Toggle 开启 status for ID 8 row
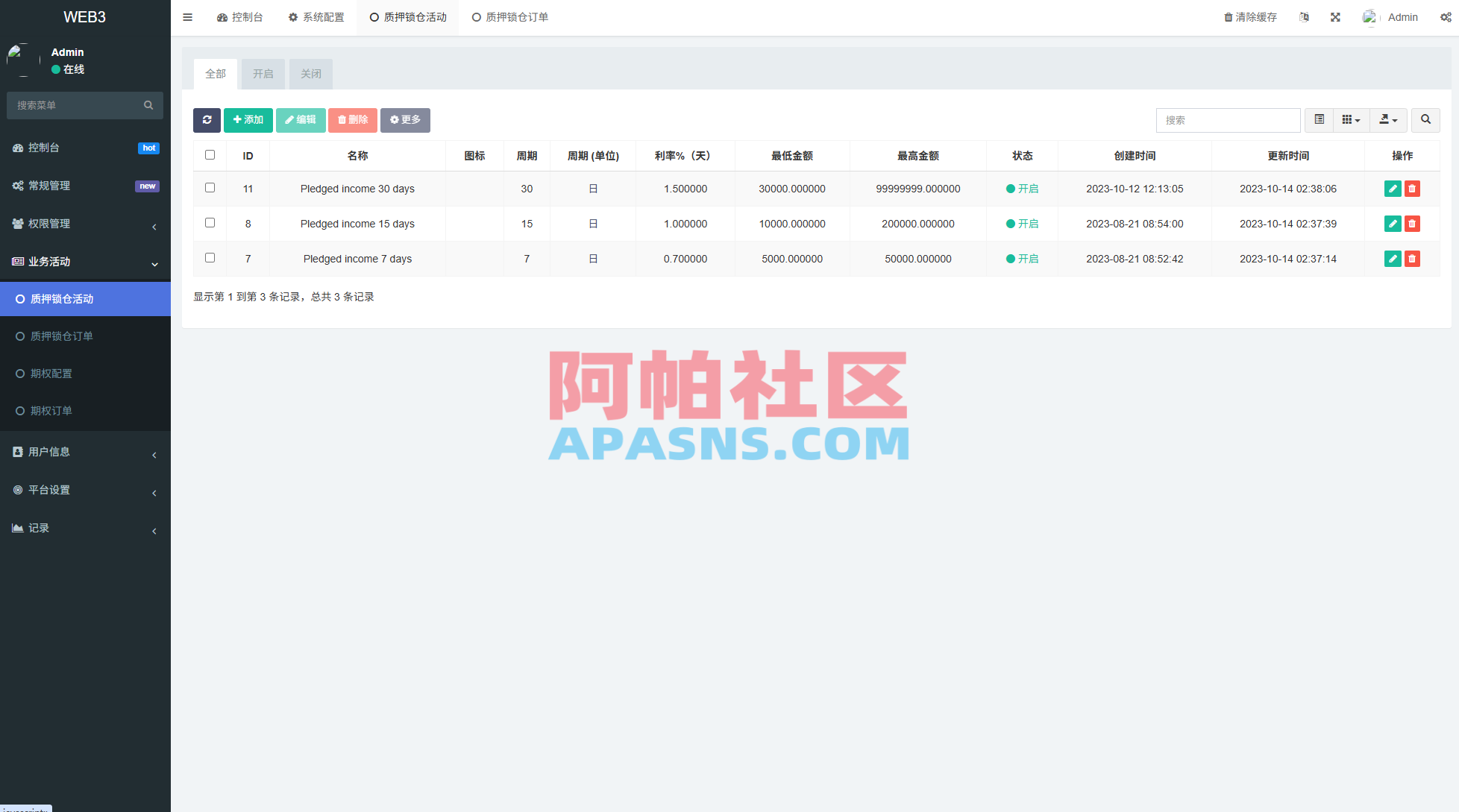Viewport: 1459px width, 812px height. [1022, 224]
